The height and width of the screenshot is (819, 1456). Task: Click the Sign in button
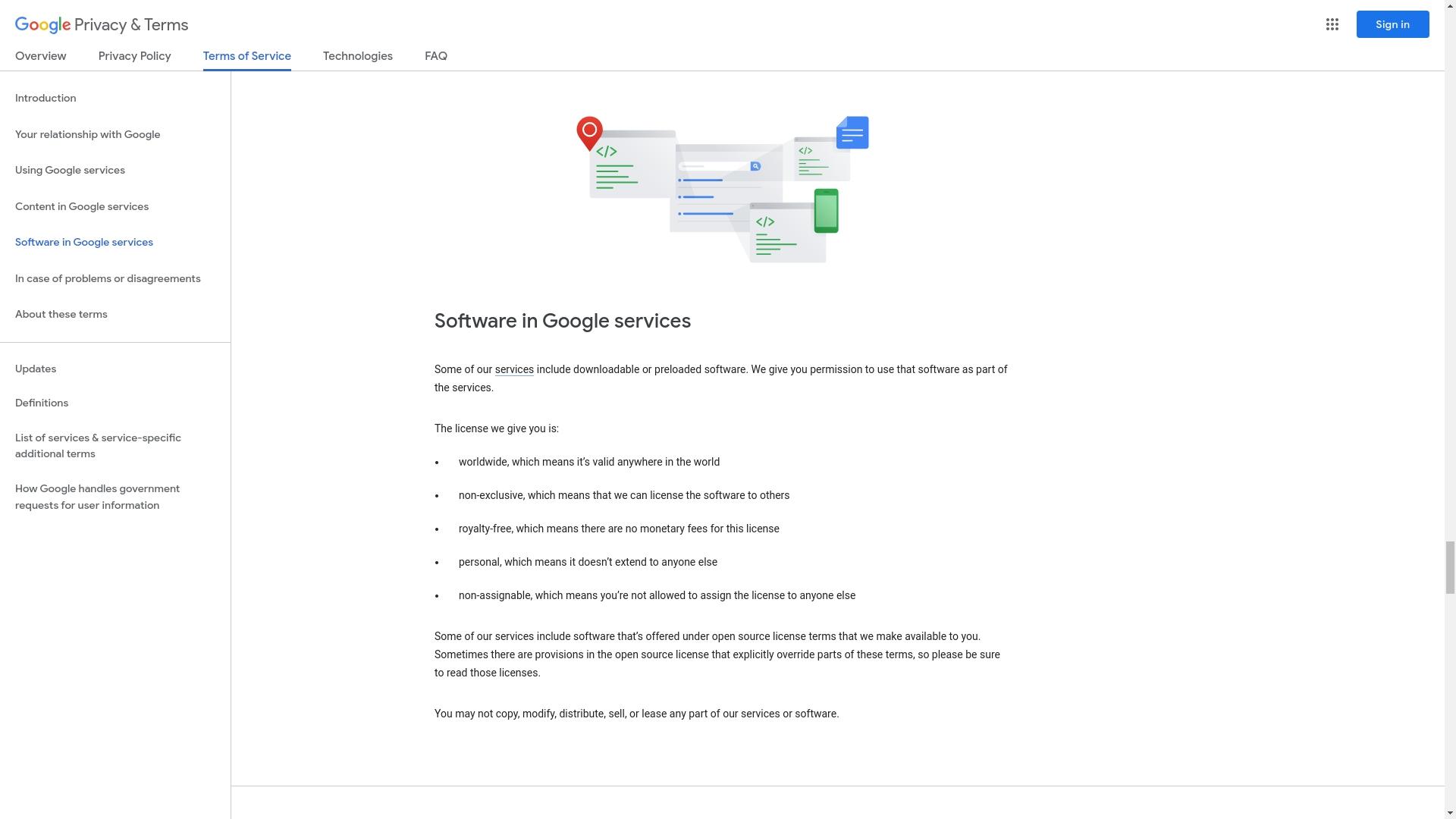1391,25
